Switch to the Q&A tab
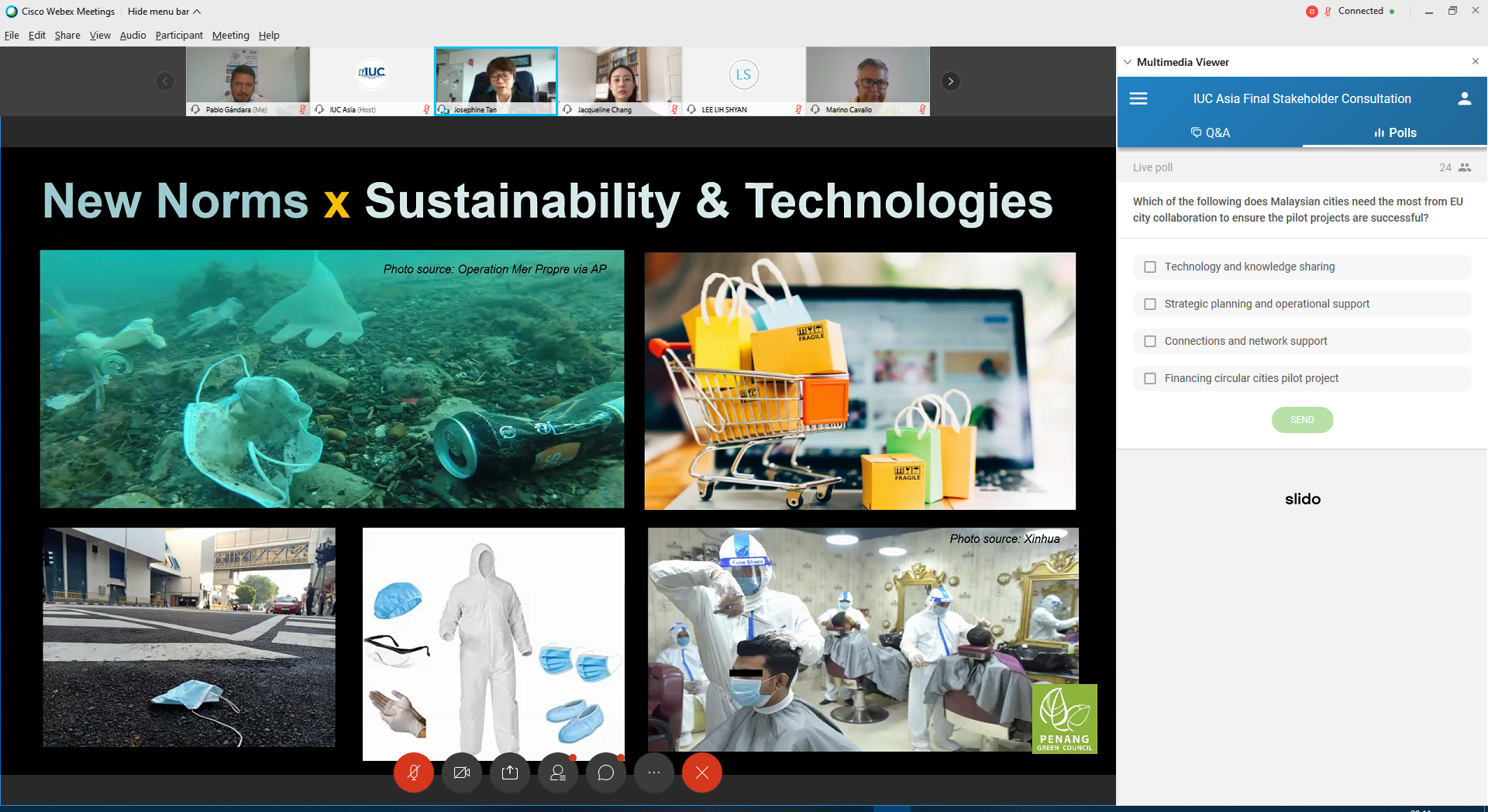This screenshot has width=1488, height=812. tap(1210, 132)
